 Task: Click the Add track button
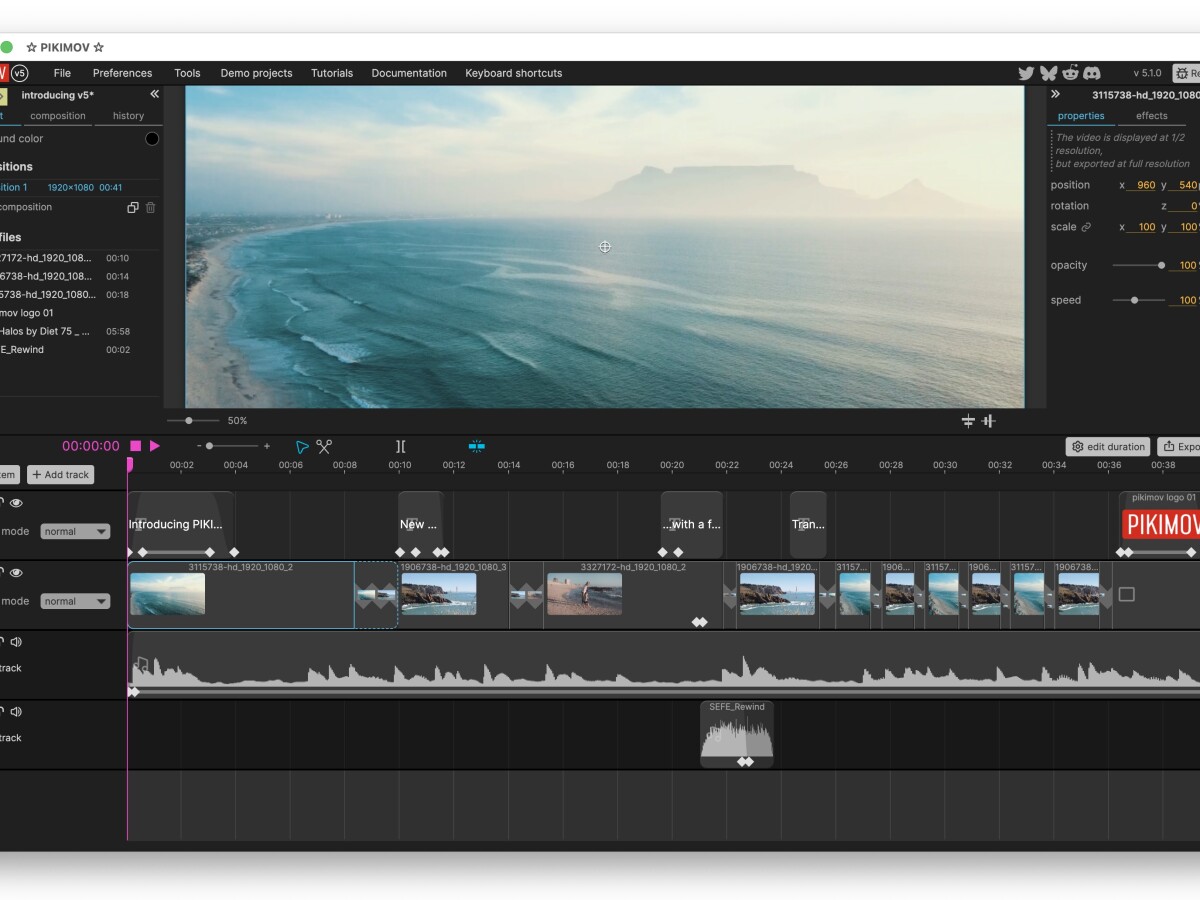coord(60,475)
